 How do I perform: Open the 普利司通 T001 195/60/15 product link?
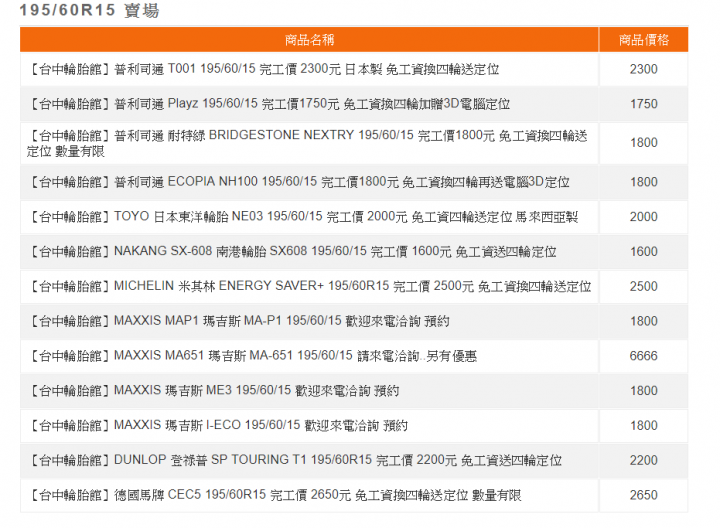(x=264, y=69)
